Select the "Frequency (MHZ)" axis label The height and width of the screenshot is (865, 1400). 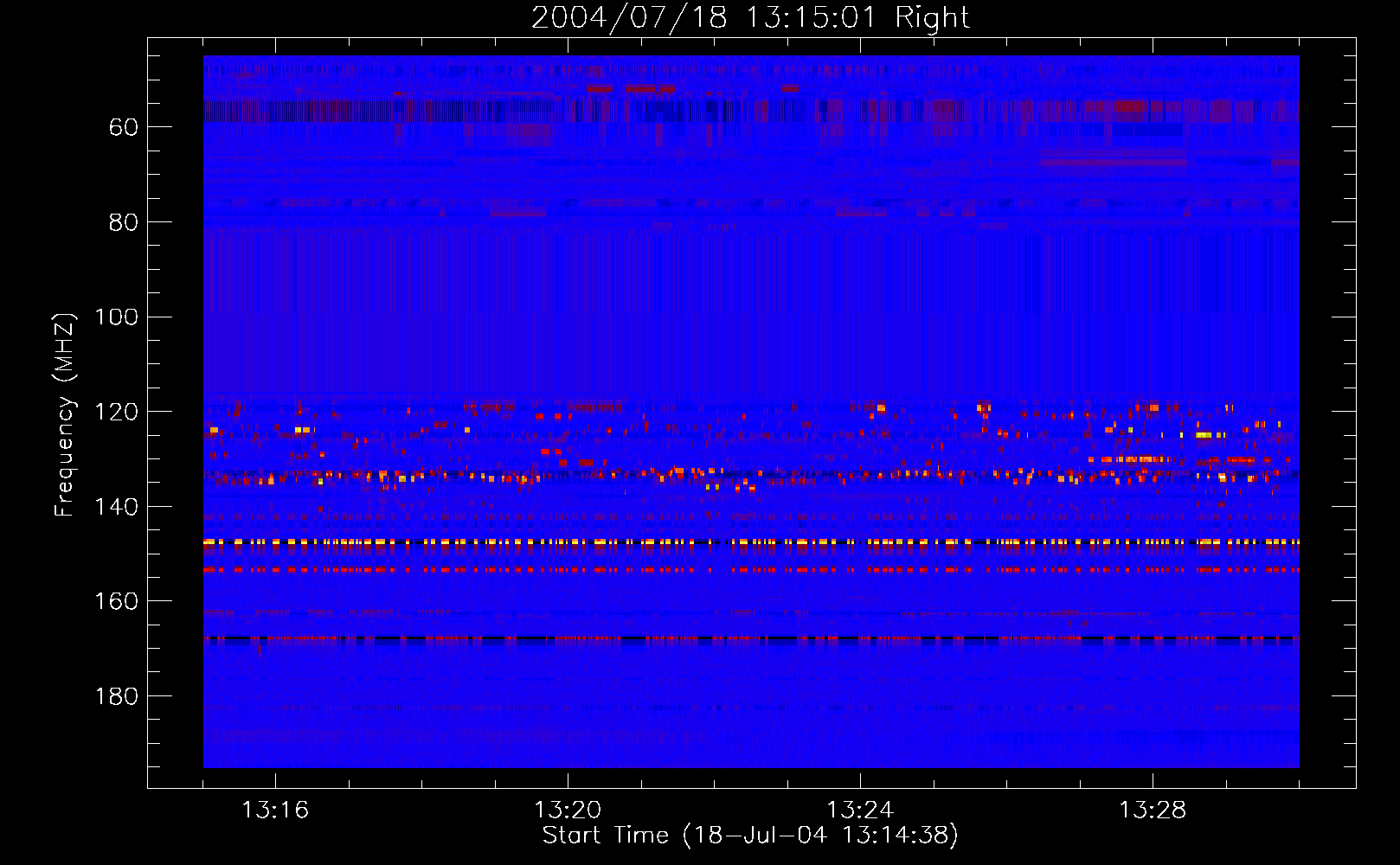(65, 414)
